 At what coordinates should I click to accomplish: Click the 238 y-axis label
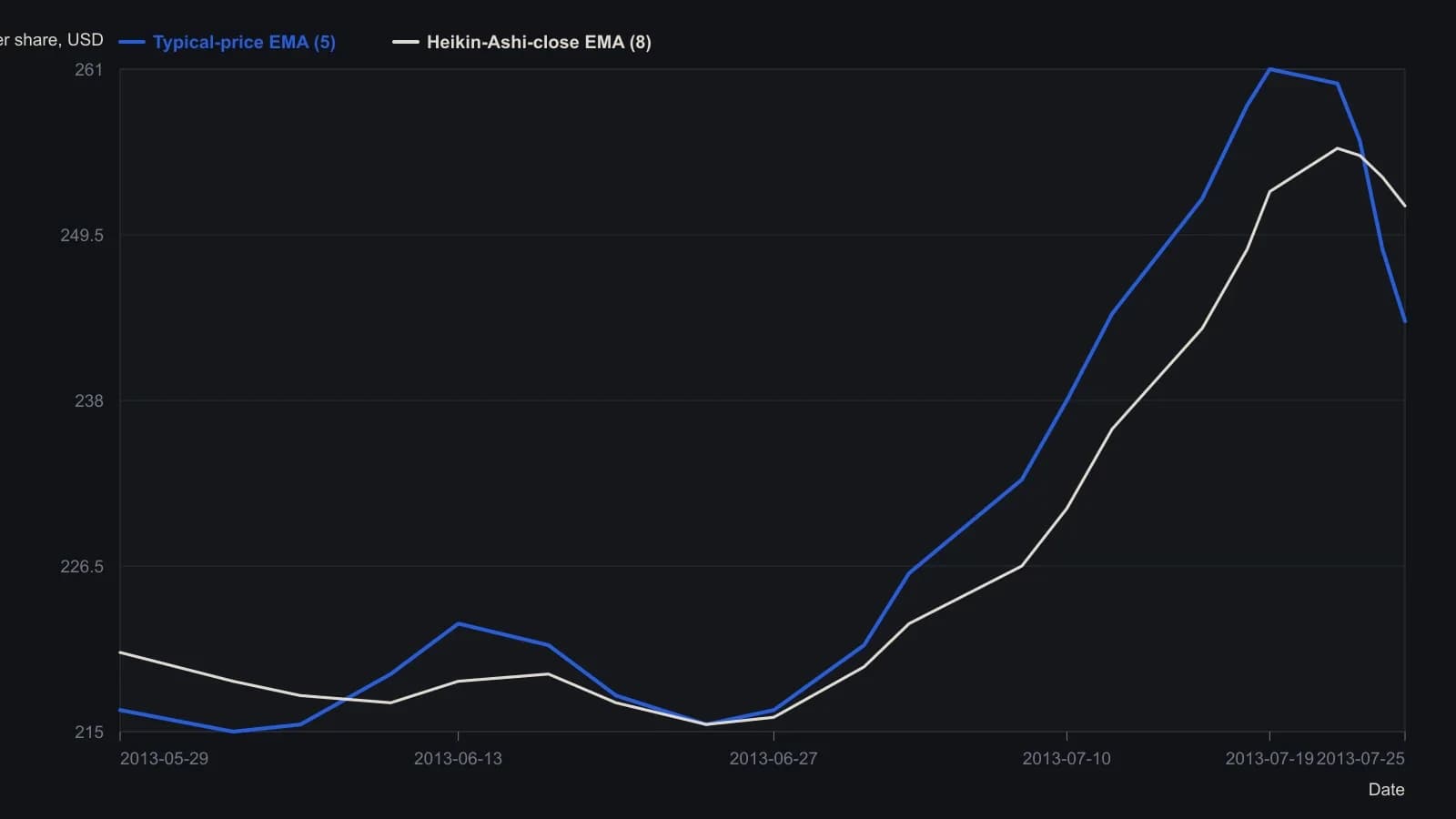point(89,401)
